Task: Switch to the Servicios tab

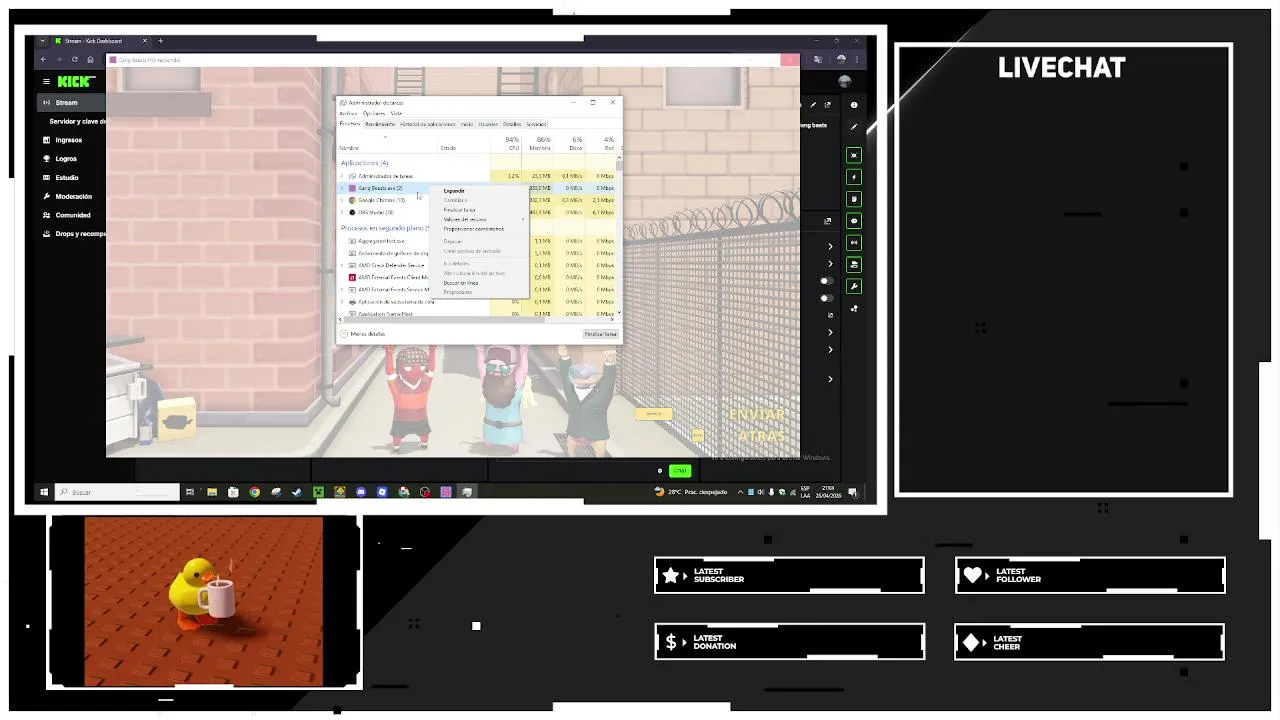Action: [x=536, y=124]
